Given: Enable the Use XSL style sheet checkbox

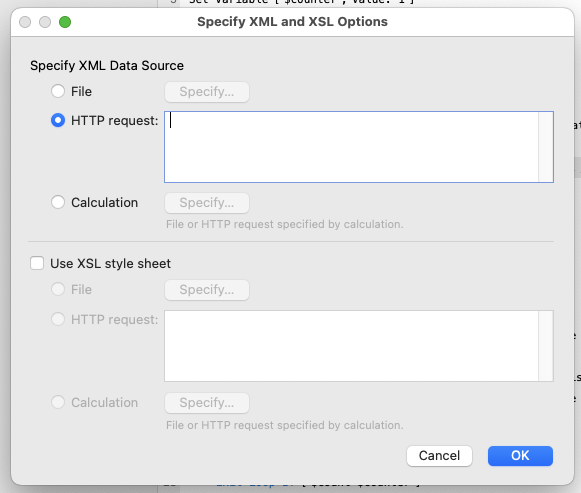Looking at the screenshot, I should tap(37, 263).
